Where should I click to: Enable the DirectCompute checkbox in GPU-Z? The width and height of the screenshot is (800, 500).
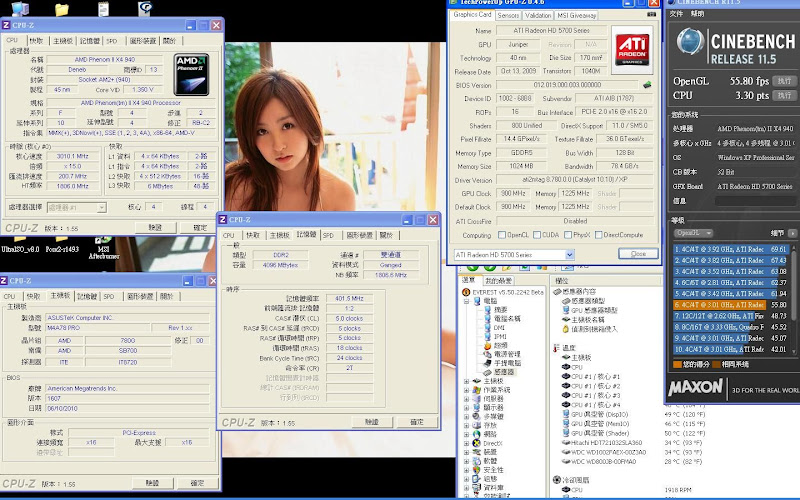click(598, 235)
